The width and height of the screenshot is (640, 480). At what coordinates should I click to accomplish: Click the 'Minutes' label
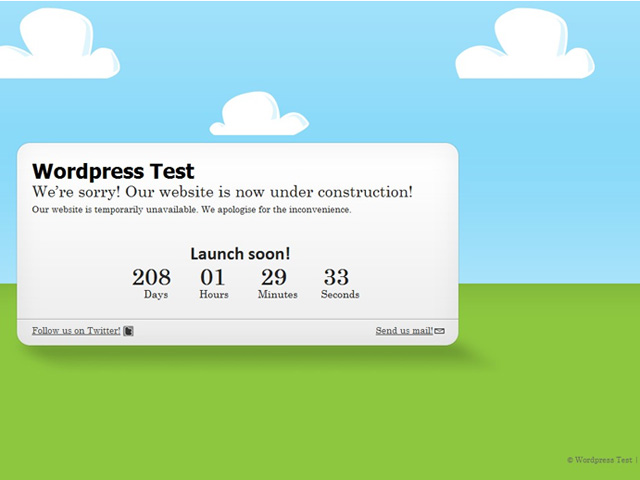pos(278,294)
